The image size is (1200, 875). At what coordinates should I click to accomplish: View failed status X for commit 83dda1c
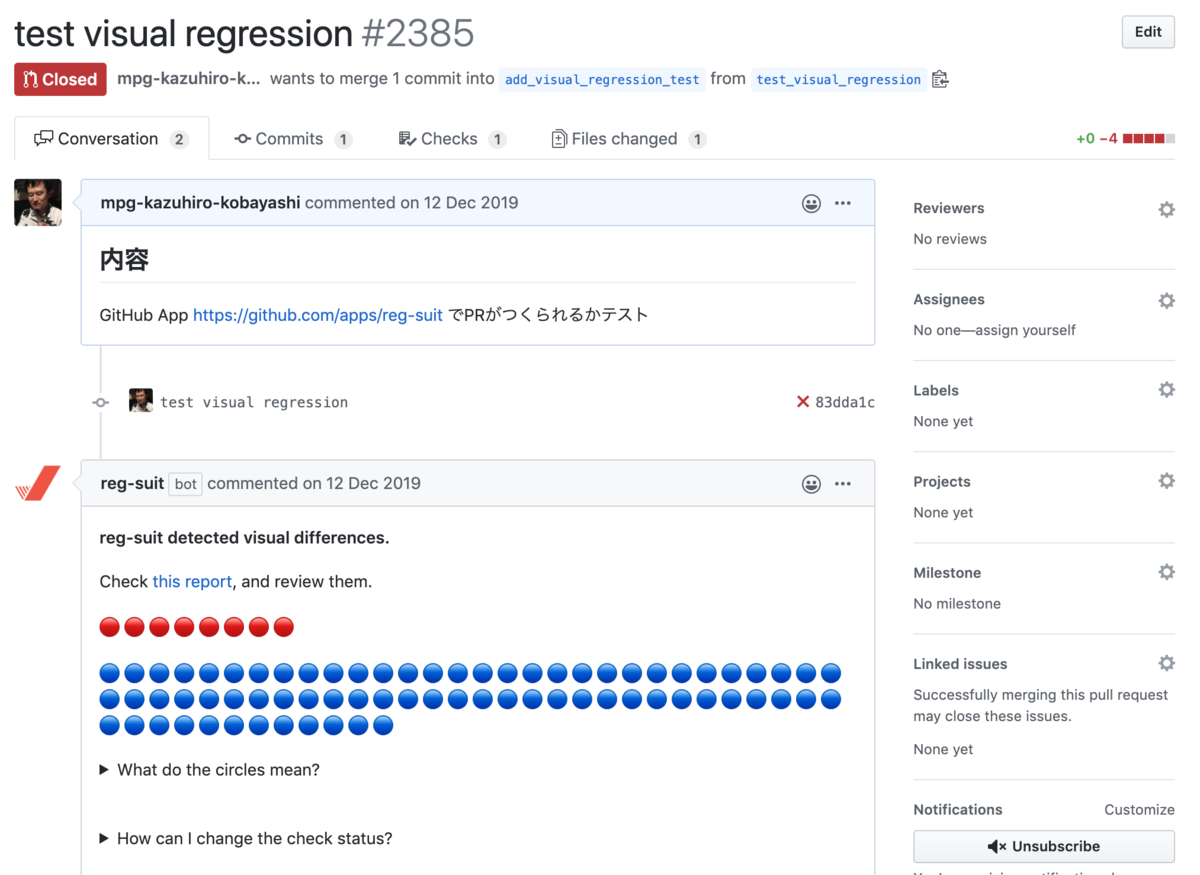[802, 402]
